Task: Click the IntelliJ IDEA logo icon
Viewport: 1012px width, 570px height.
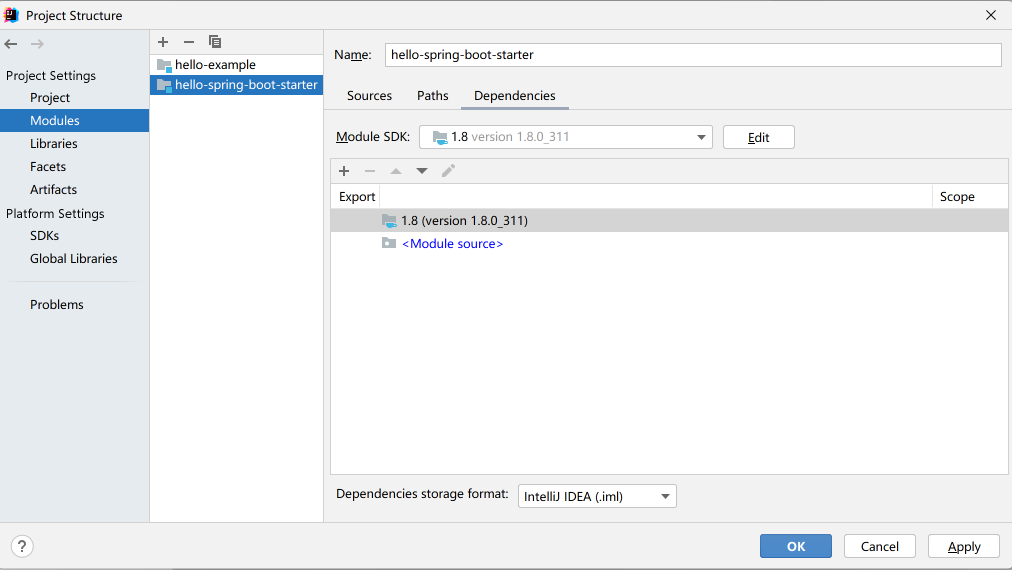Action: tap(11, 15)
